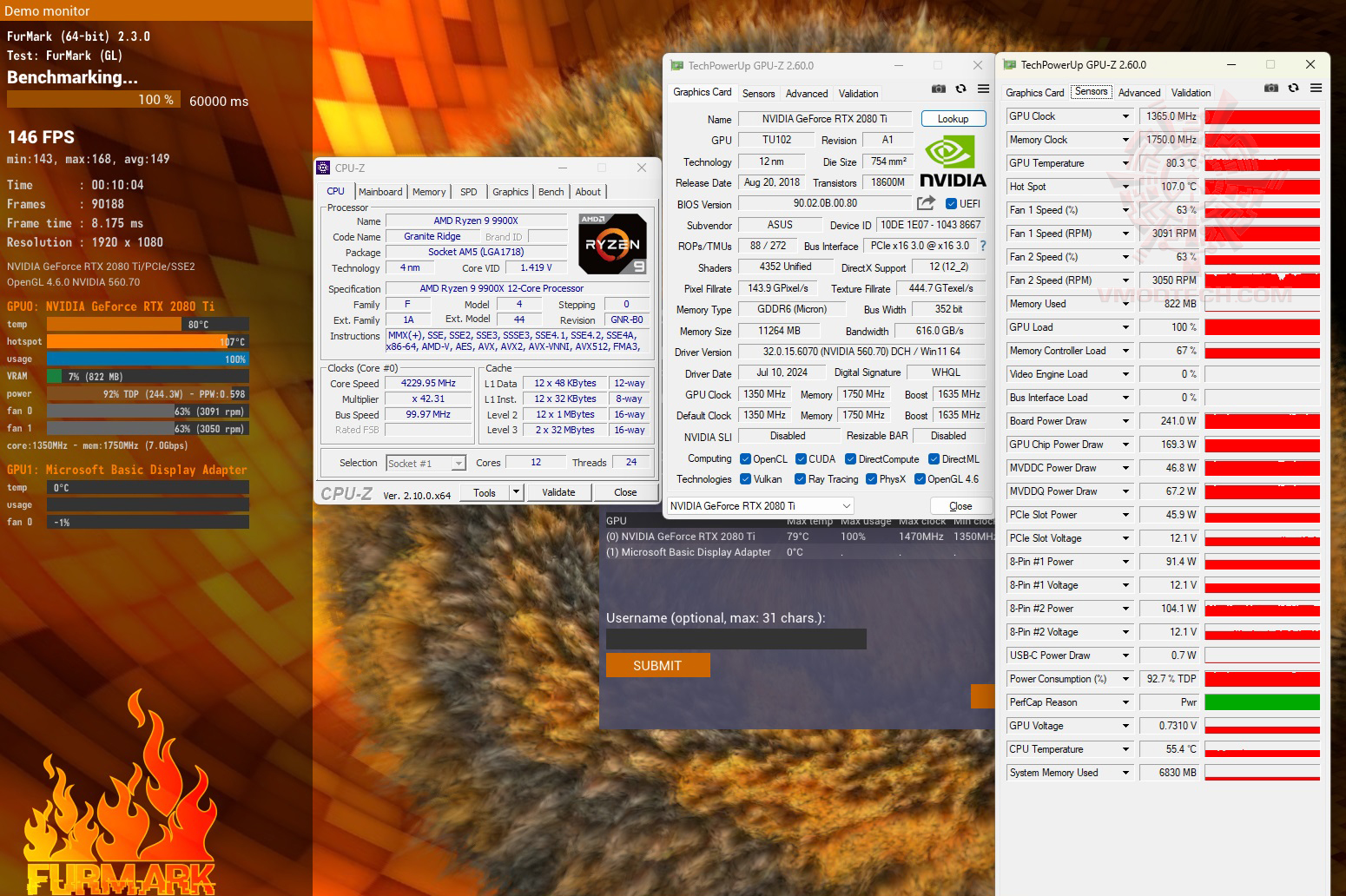Open the hamburger menu in GPU-Z Sensors window

pos(1316,89)
